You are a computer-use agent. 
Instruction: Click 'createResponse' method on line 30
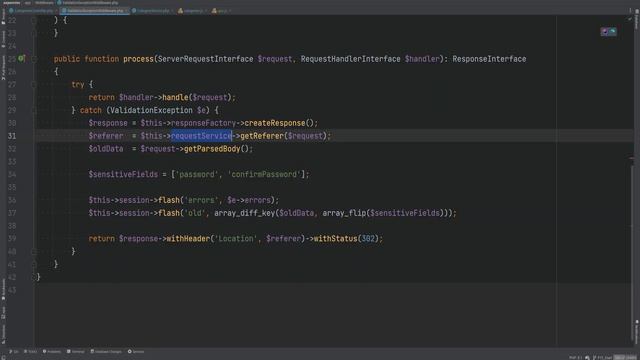click(x=275, y=123)
